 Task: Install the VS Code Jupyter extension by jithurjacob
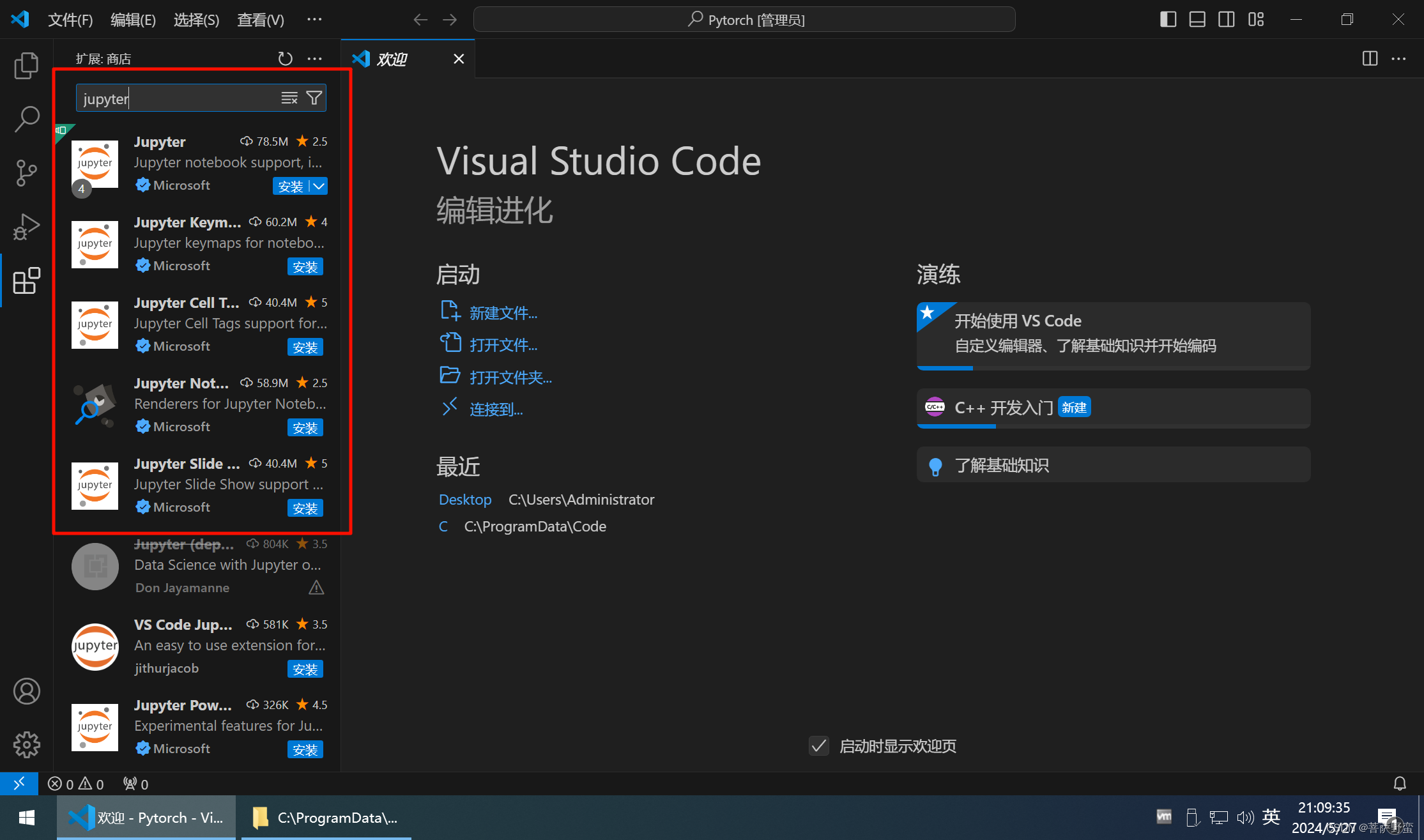tap(305, 669)
